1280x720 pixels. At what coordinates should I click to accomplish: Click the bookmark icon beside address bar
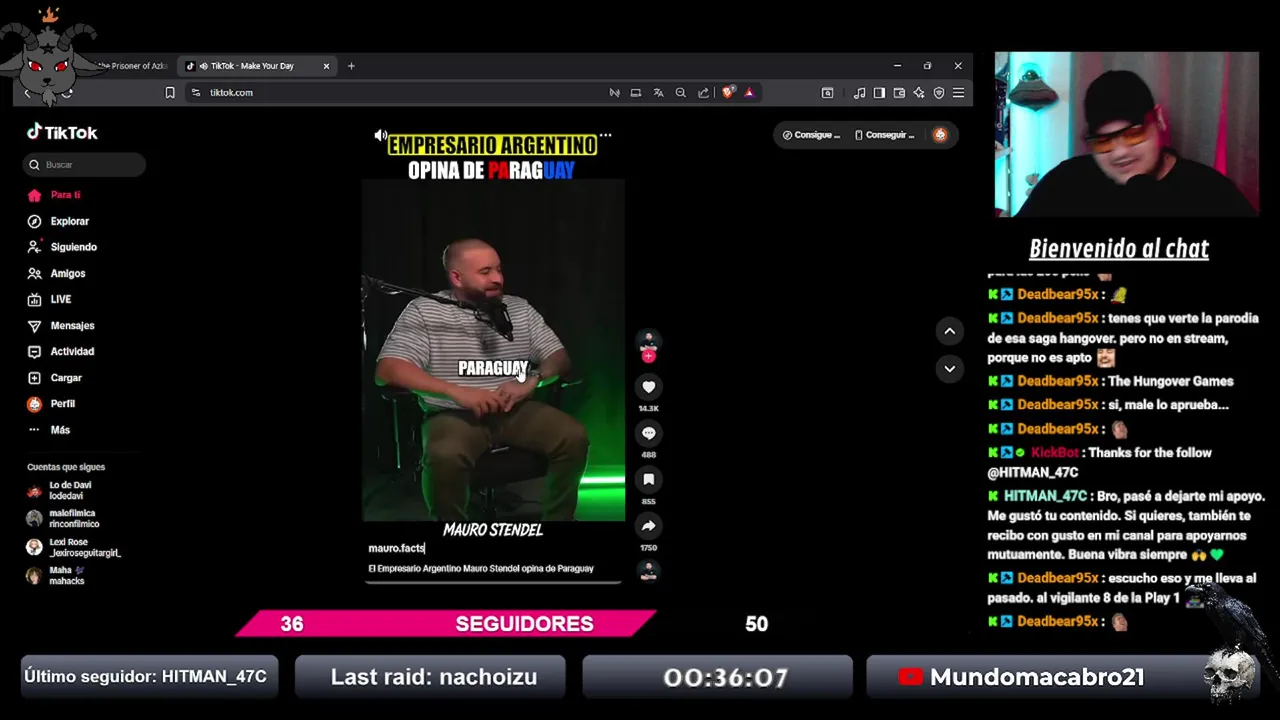pos(170,92)
